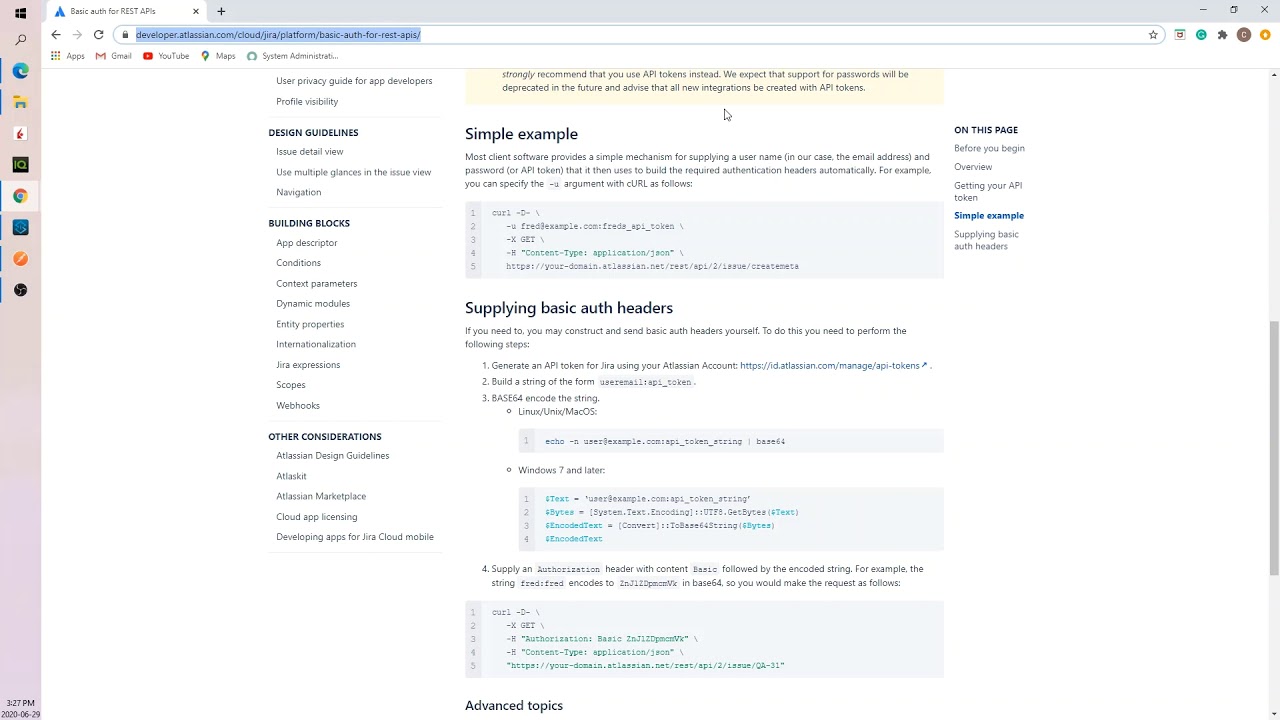Jump to Simple example in On This Page

(x=989, y=215)
